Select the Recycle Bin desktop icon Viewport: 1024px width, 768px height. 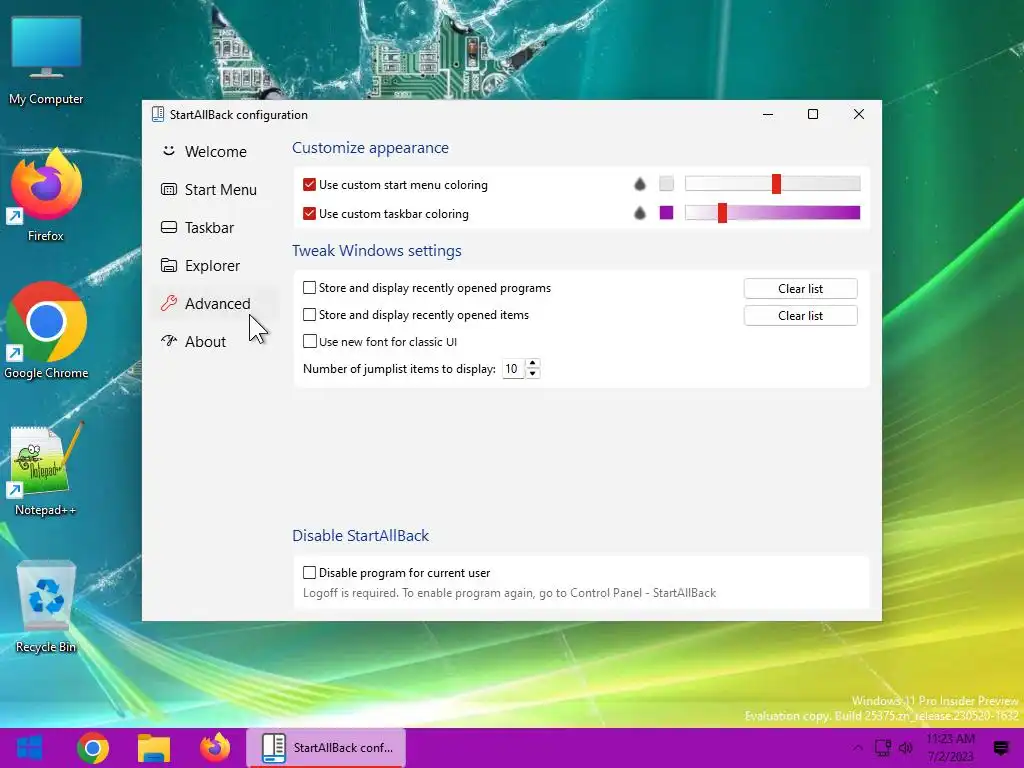point(46,607)
